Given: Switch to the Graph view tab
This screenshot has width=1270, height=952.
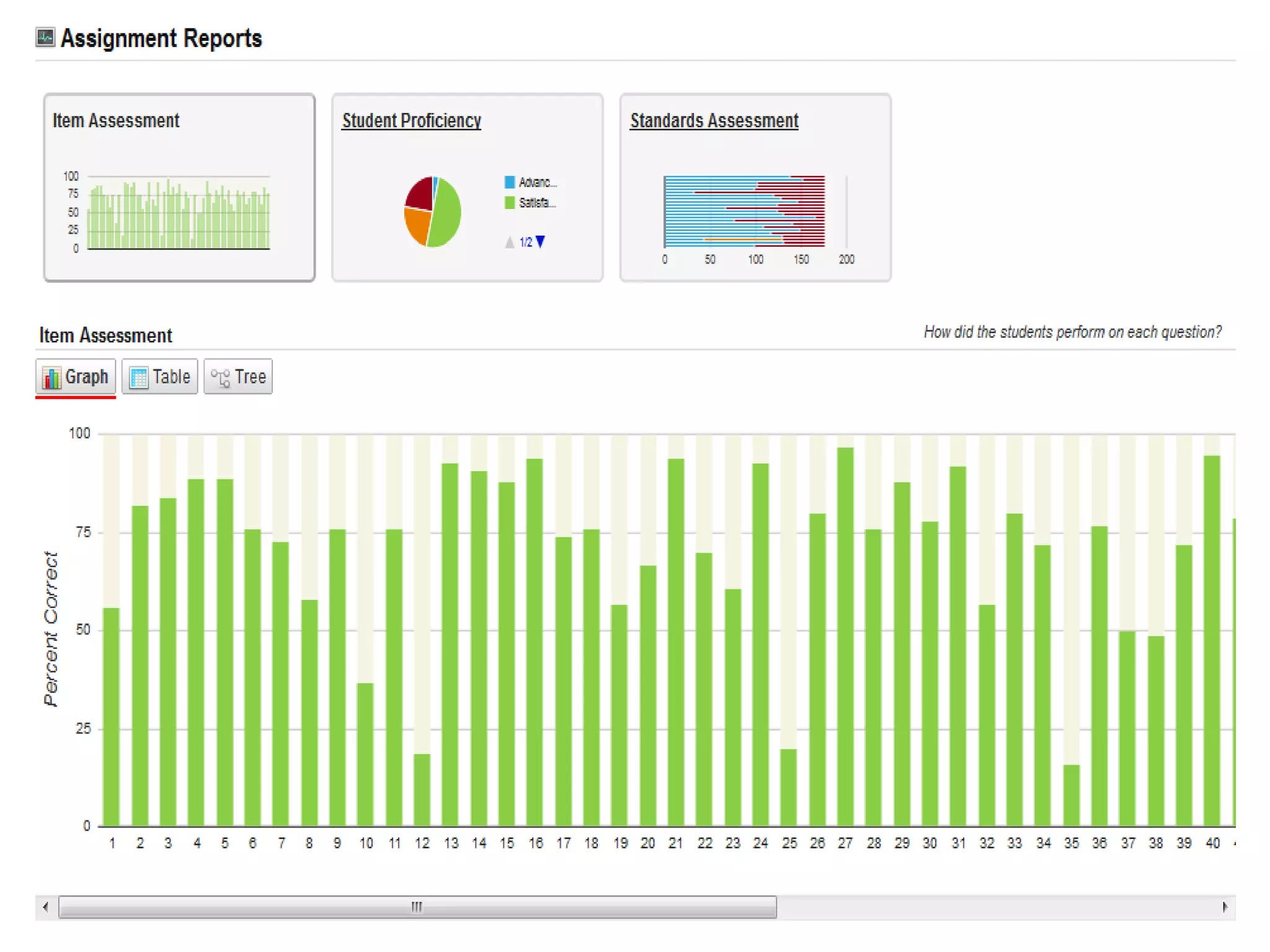Looking at the screenshot, I should 76,377.
